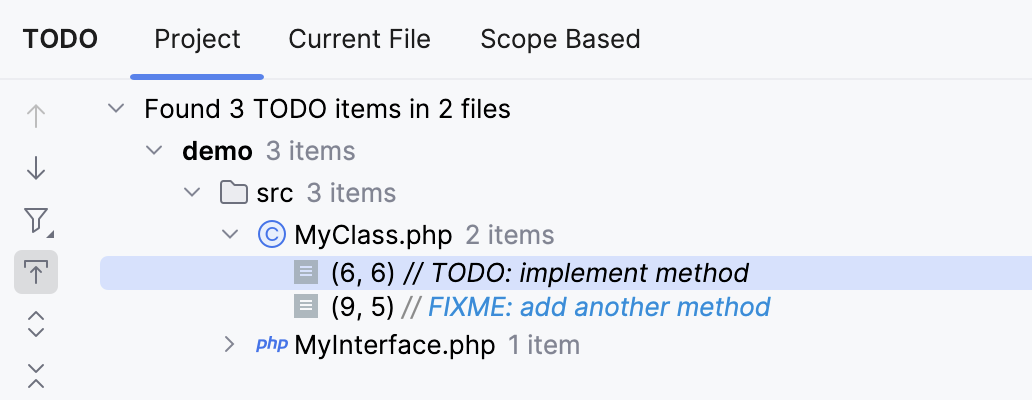Collapse the src folder node

coord(192,193)
